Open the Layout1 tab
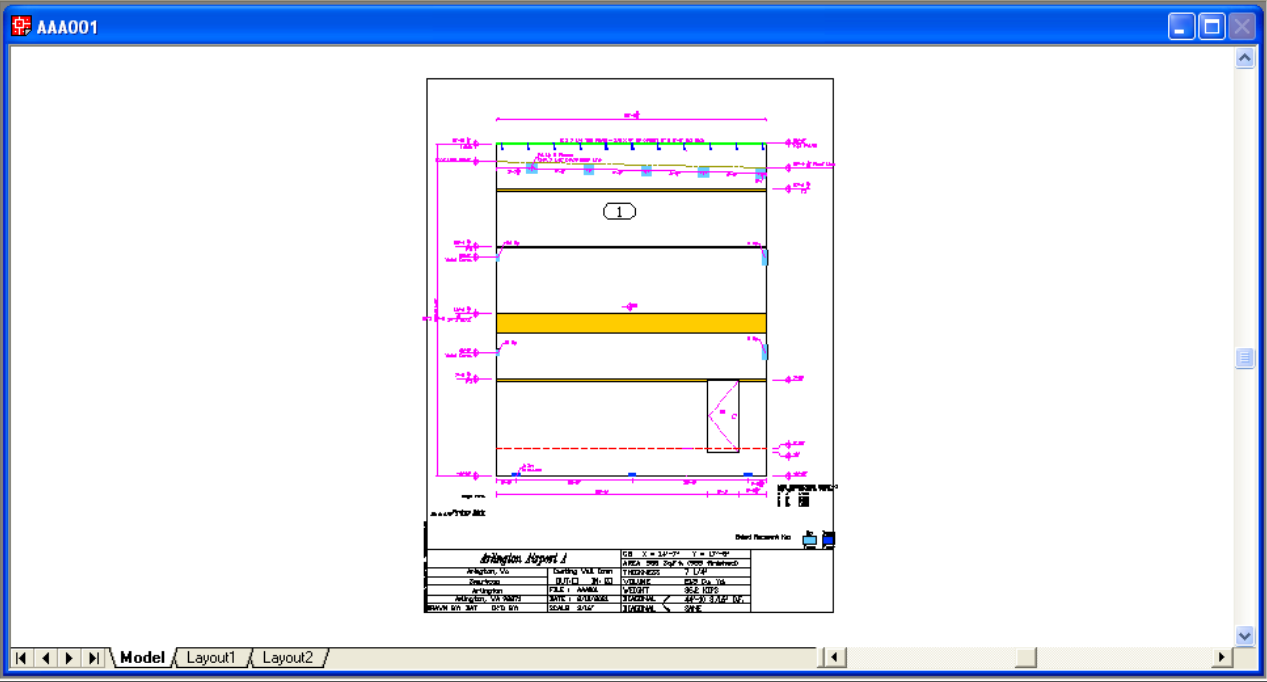 [212, 657]
